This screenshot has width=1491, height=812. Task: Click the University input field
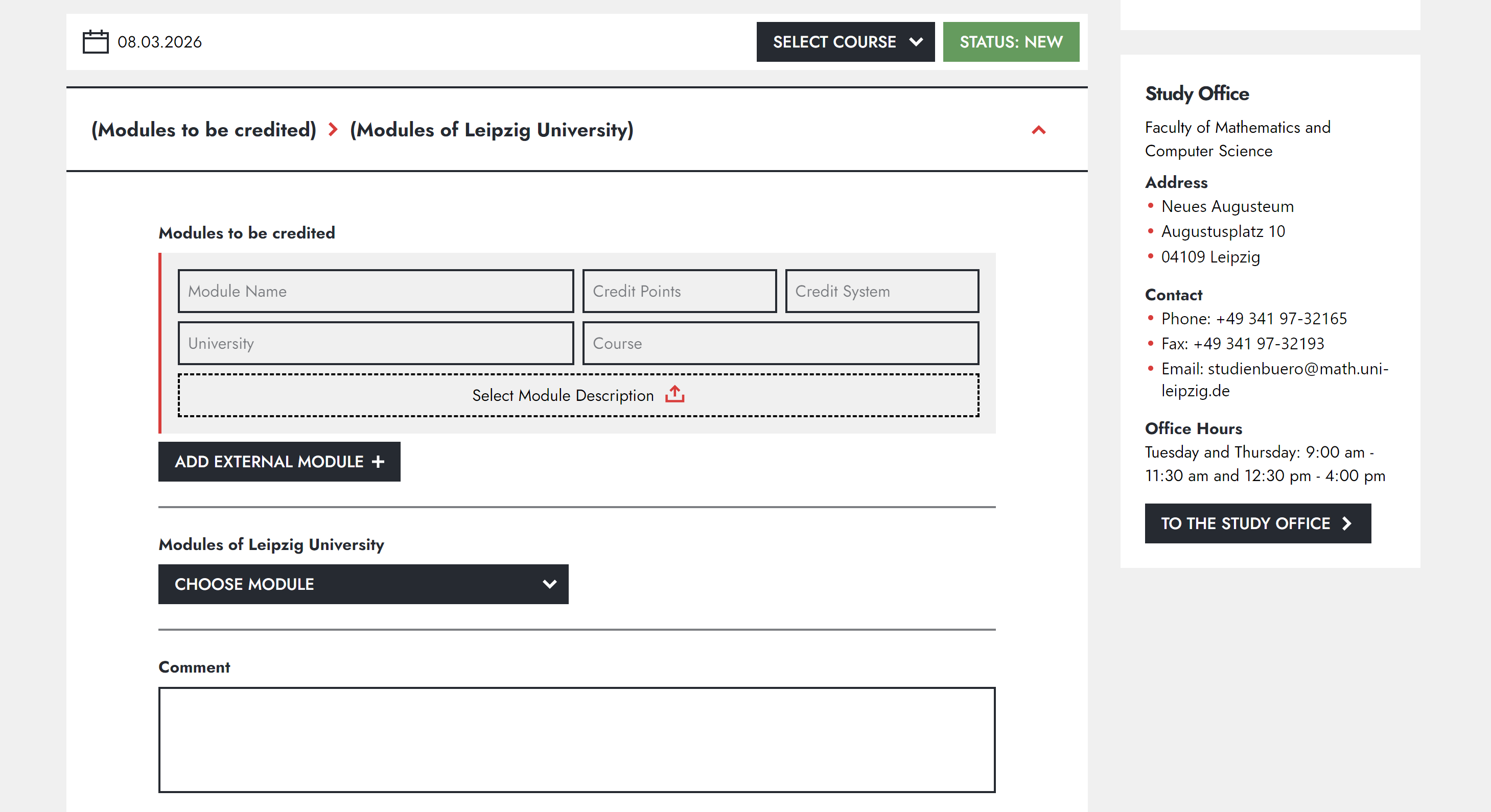[x=376, y=343]
